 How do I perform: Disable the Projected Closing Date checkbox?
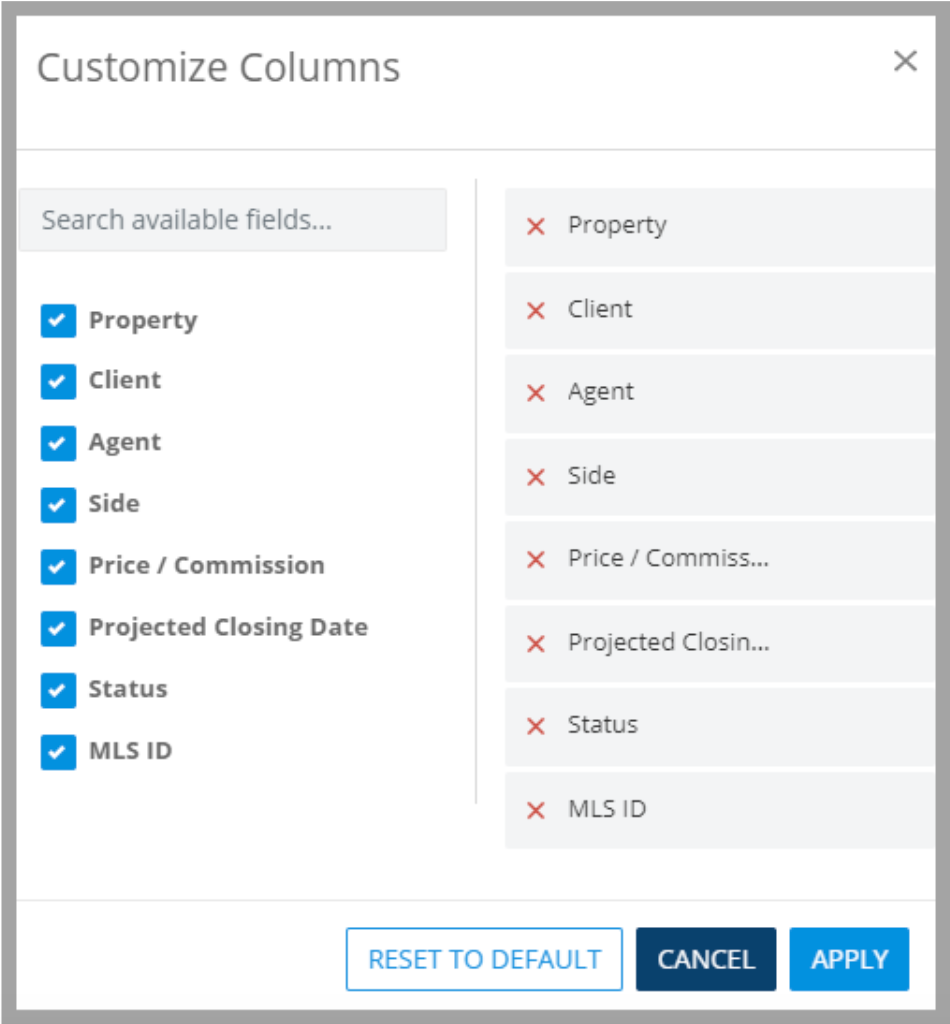[x=58, y=628]
